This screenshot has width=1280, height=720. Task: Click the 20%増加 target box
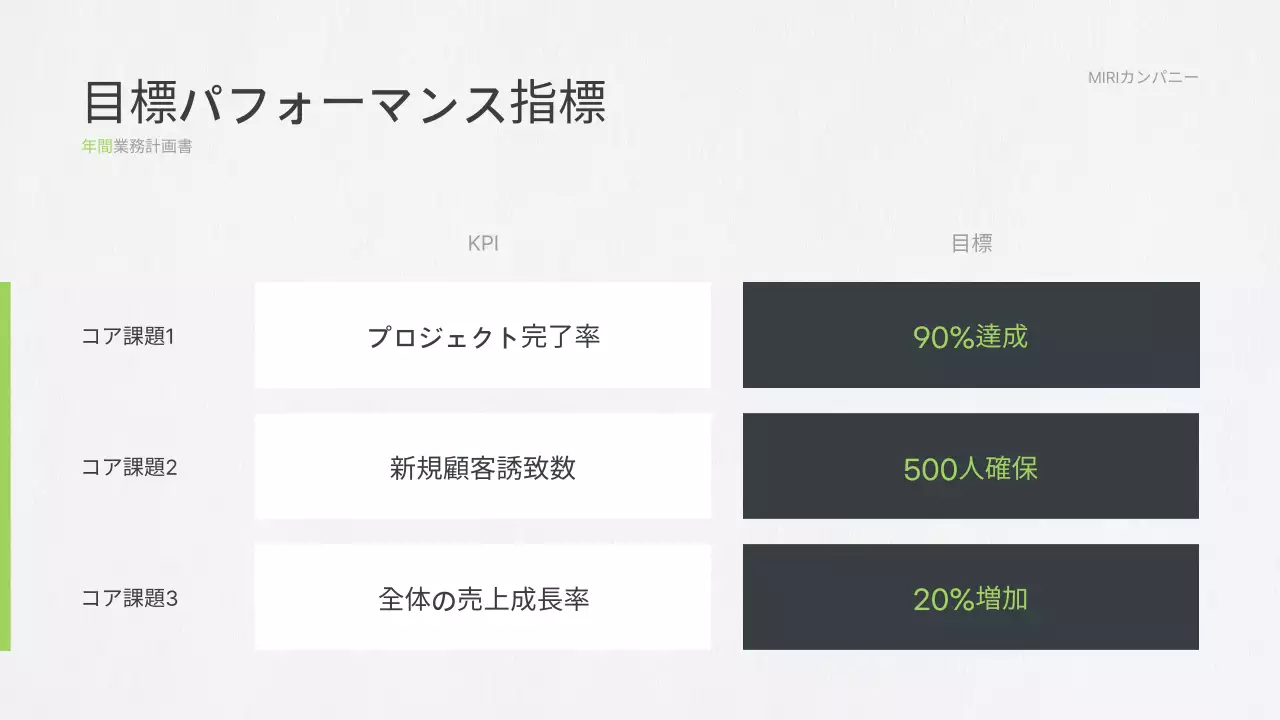(x=971, y=598)
